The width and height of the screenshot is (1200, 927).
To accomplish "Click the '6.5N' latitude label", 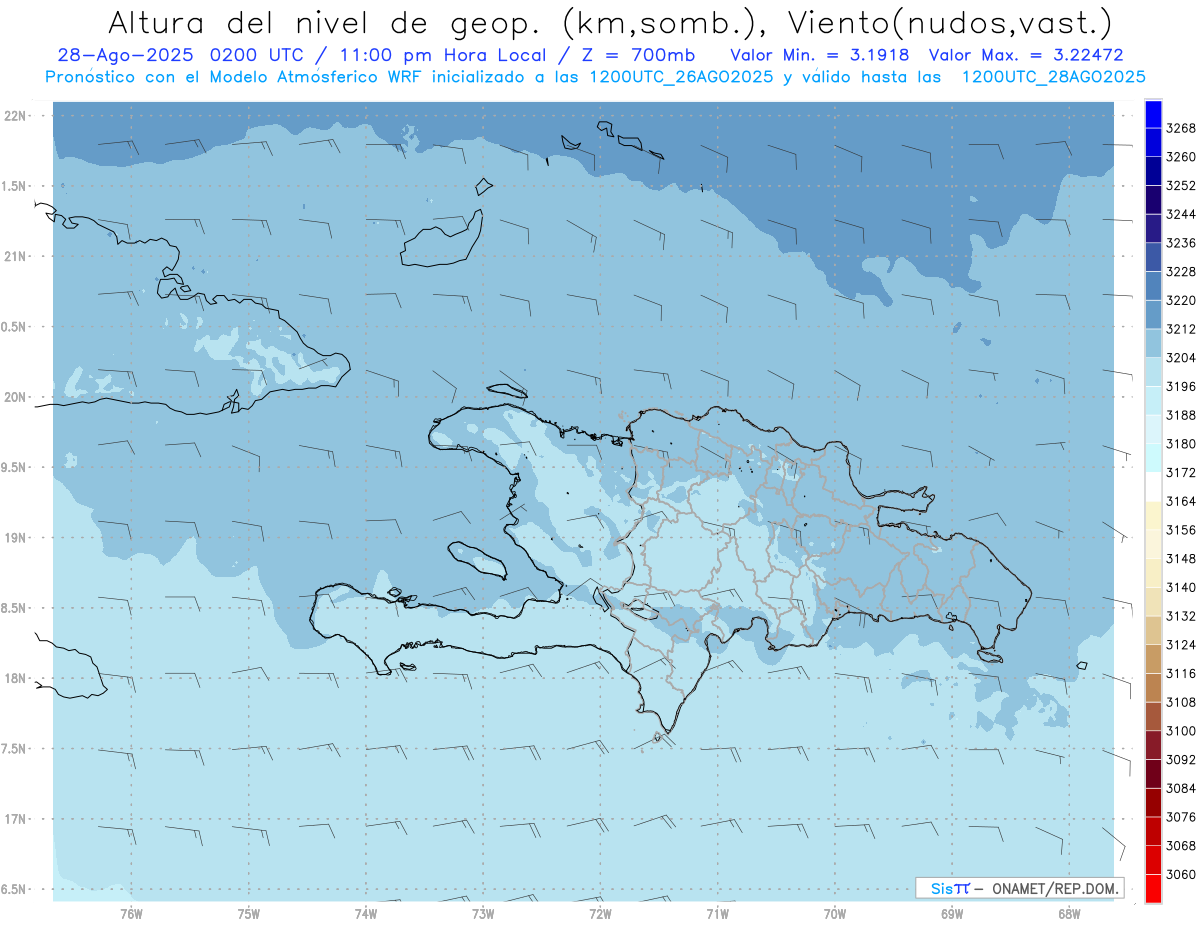I will coord(14,889).
